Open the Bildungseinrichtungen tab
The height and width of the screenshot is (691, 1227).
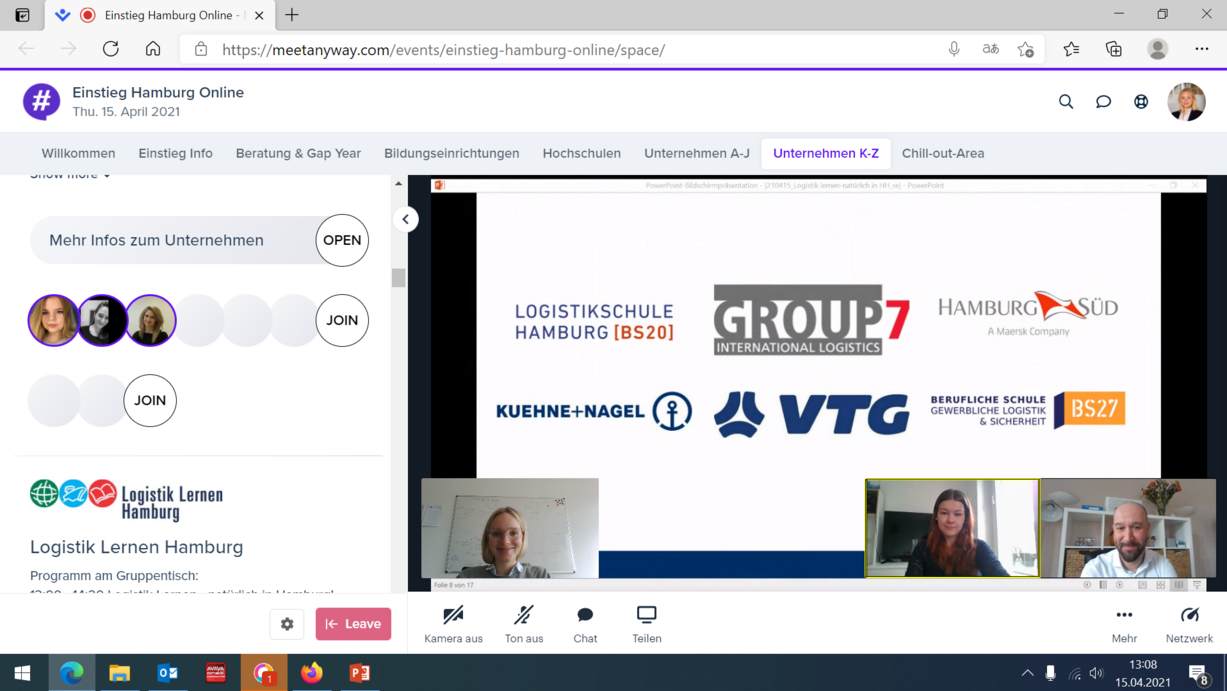[452, 153]
